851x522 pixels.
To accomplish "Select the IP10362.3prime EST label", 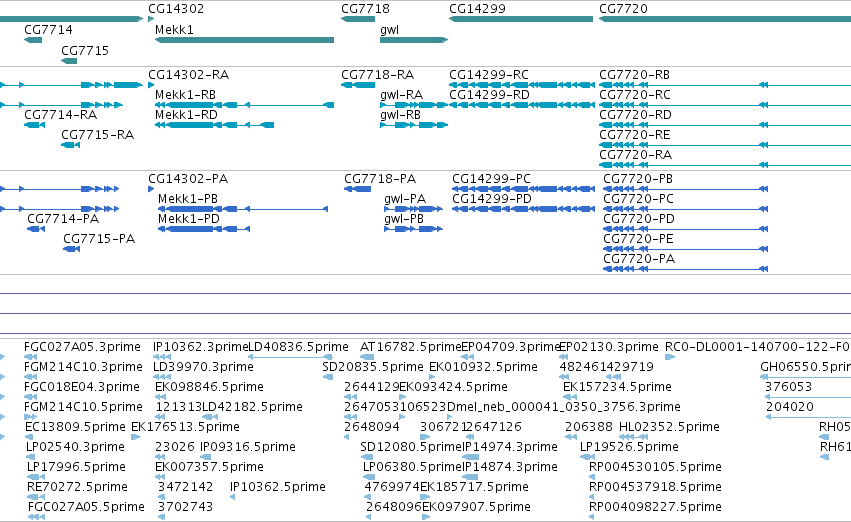I will coord(200,347).
